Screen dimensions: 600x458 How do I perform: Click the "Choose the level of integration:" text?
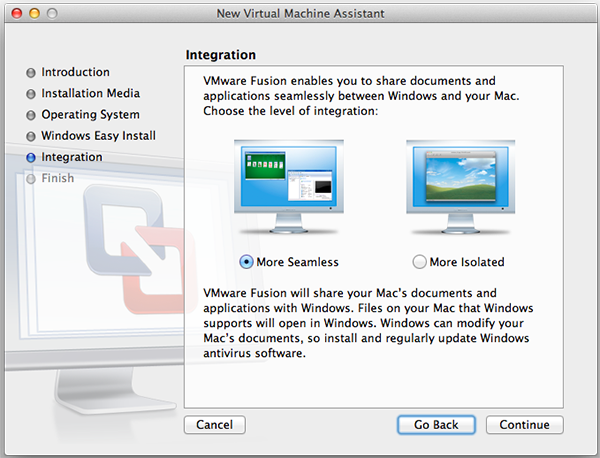pyautogui.click(x=290, y=111)
